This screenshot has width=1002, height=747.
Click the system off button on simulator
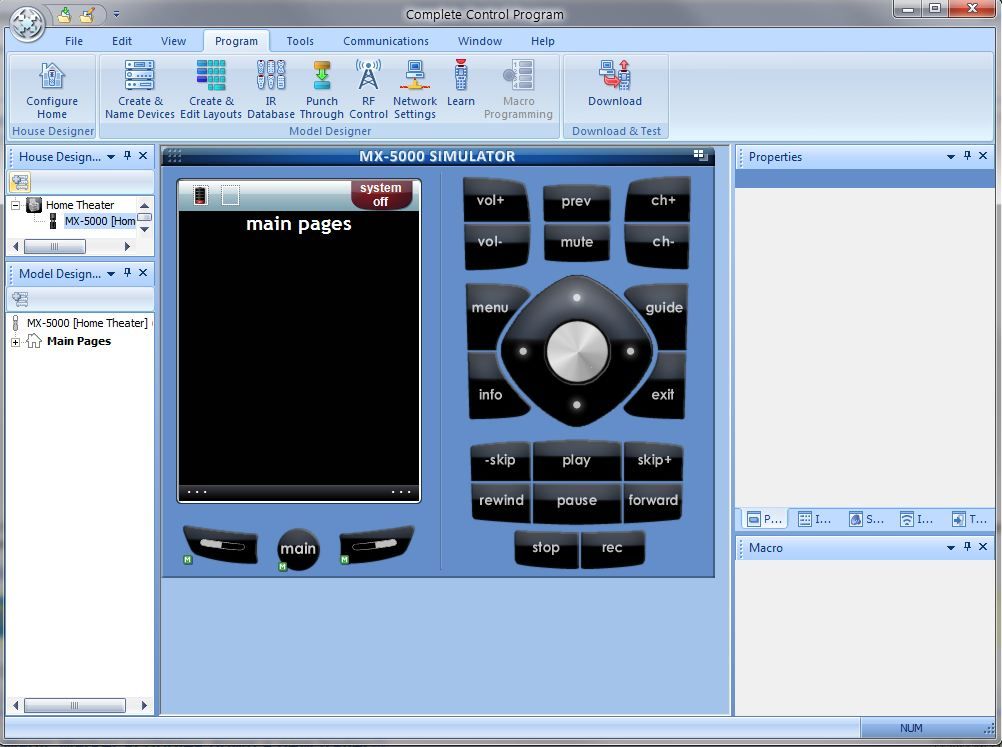click(380, 195)
